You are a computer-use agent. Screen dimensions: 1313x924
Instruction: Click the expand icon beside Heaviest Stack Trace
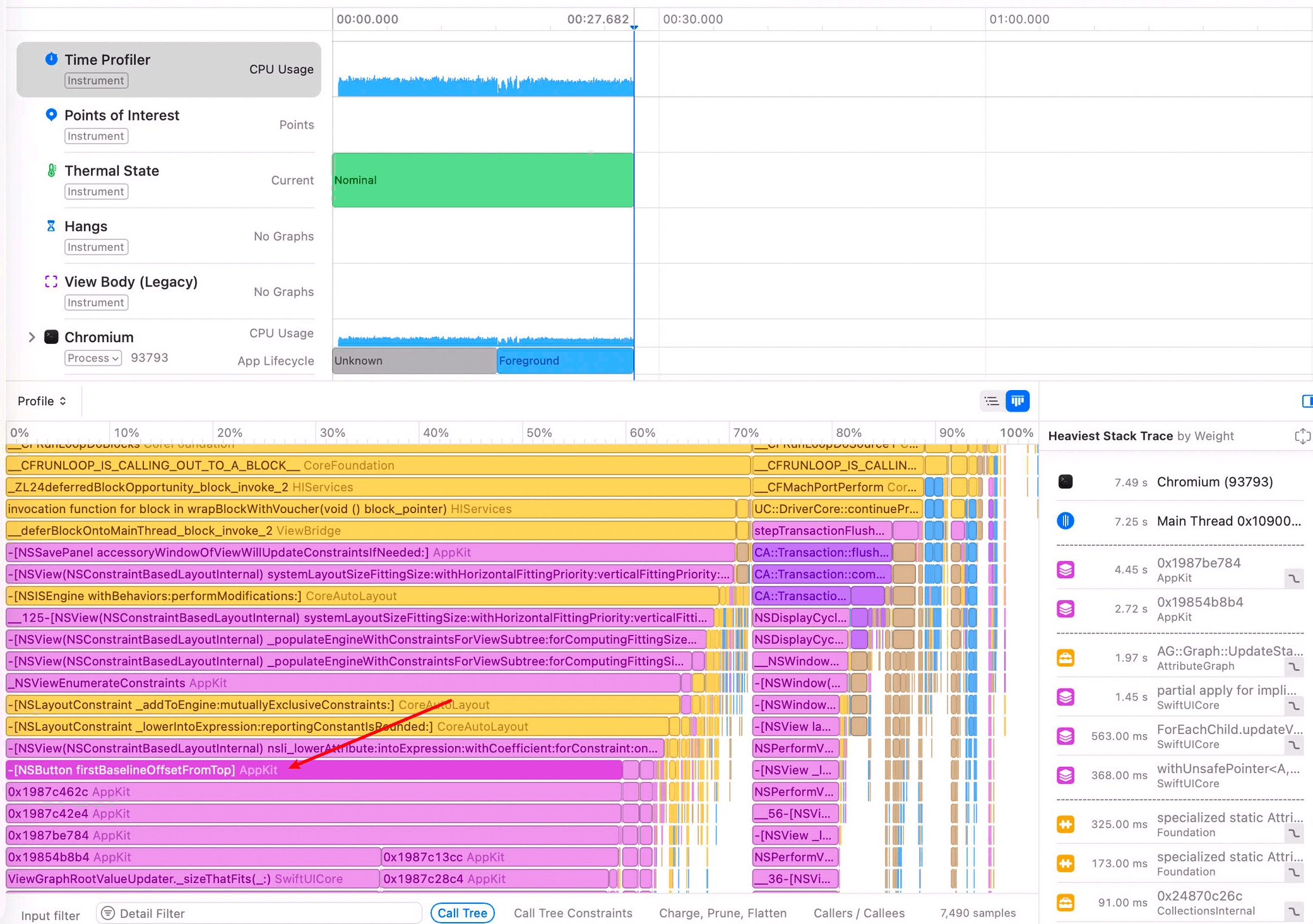[x=1302, y=436]
